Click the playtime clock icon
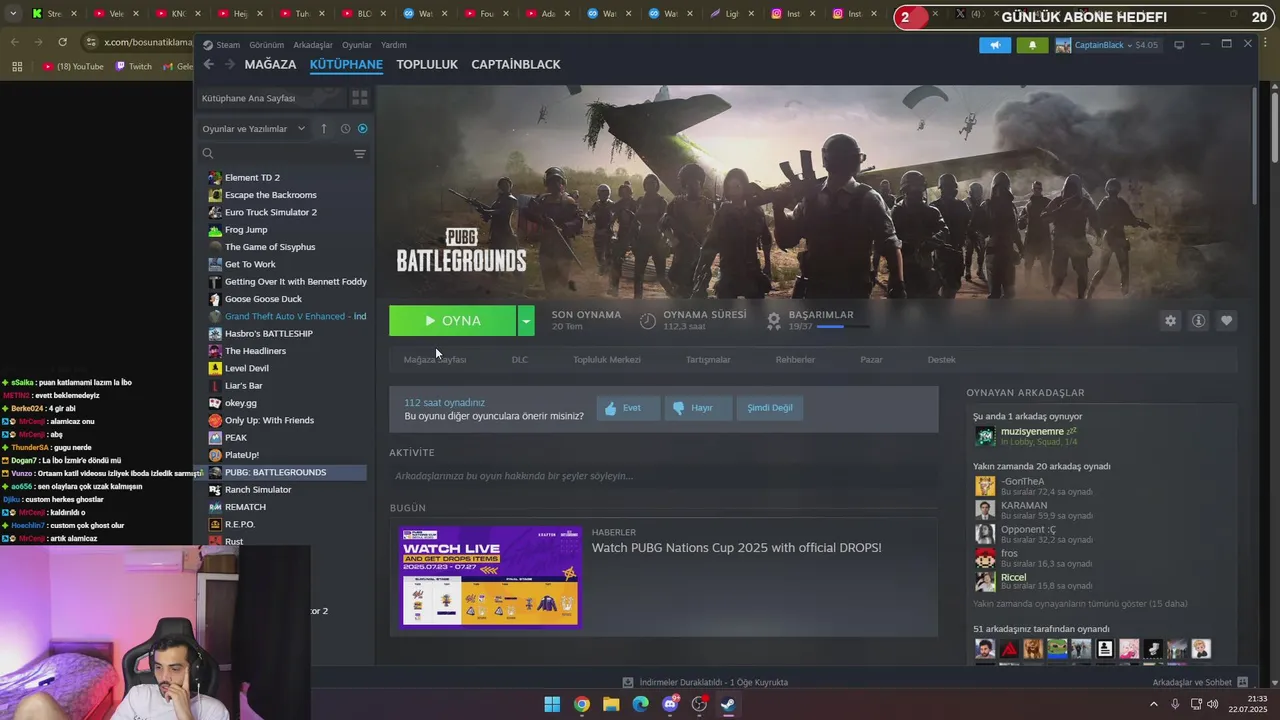This screenshot has width=1280, height=720. click(x=648, y=320)
